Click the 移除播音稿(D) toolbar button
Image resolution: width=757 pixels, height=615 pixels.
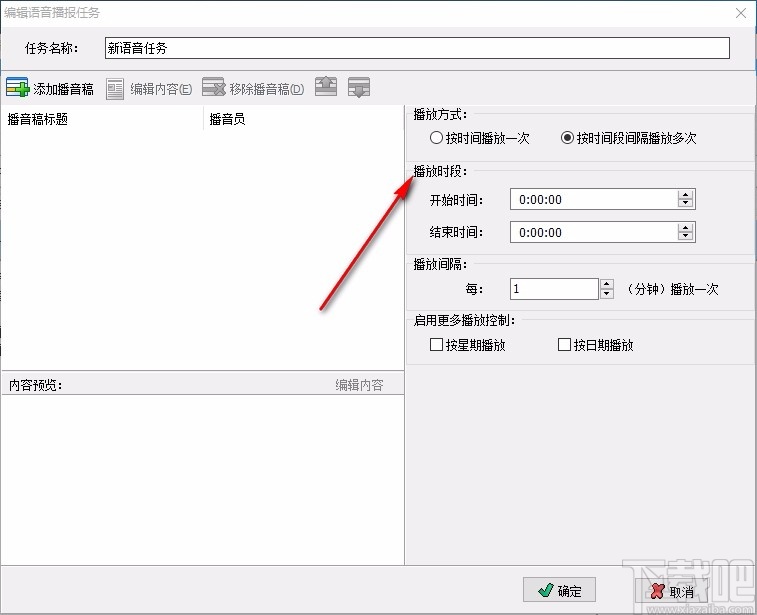(253, 88)
